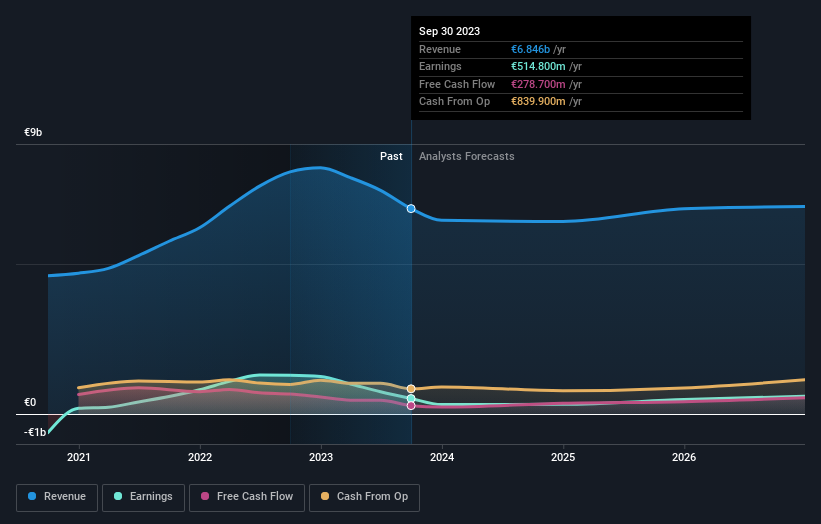Select the Earnings data point marker
Viewport: 821px width, 524px height.
[411, 399]
